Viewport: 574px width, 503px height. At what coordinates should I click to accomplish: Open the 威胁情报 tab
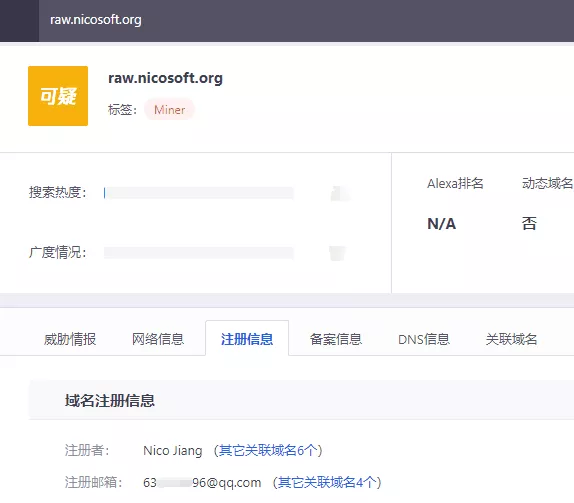(x=70, y=339)
